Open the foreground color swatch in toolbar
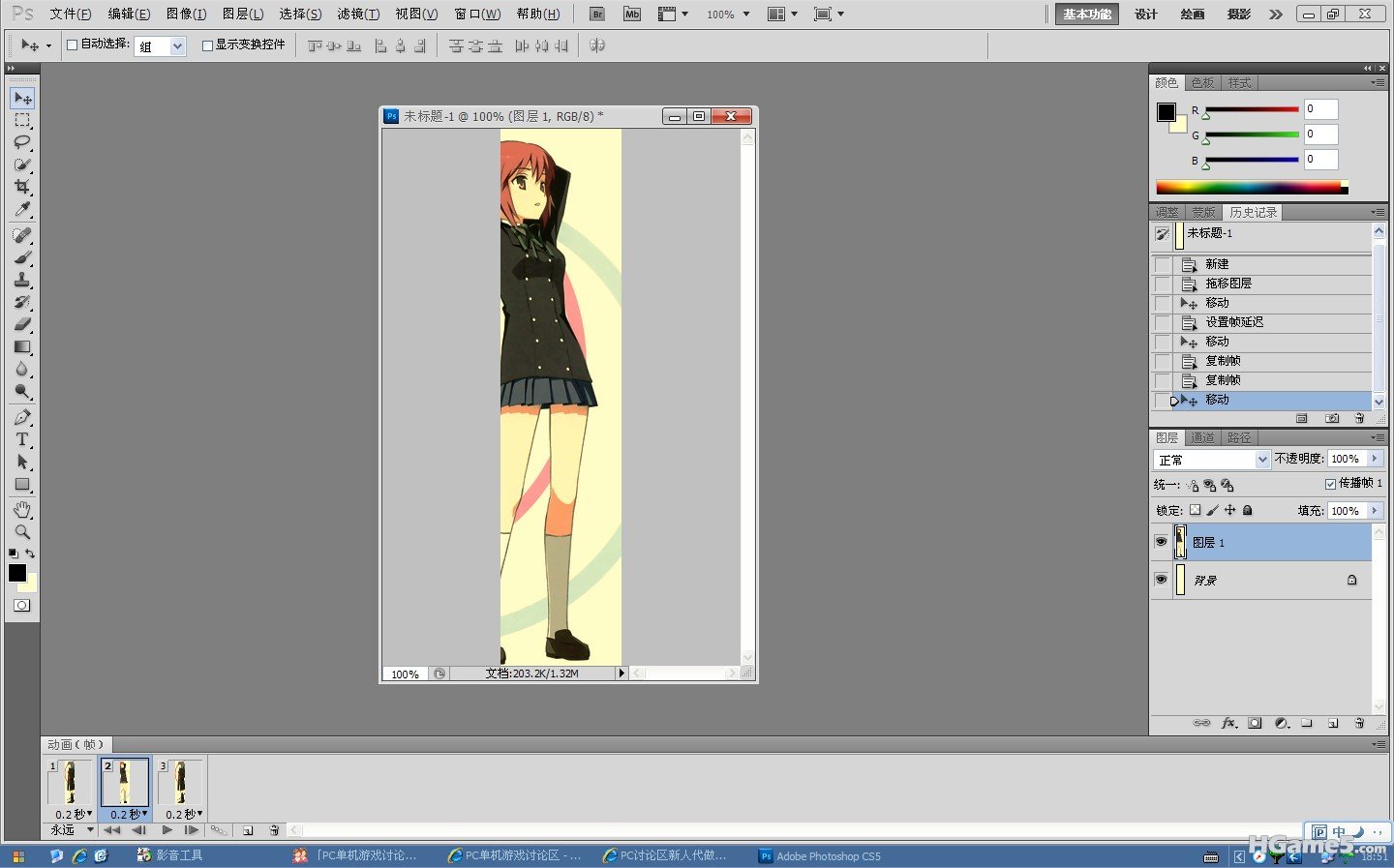 coord(17,573)
